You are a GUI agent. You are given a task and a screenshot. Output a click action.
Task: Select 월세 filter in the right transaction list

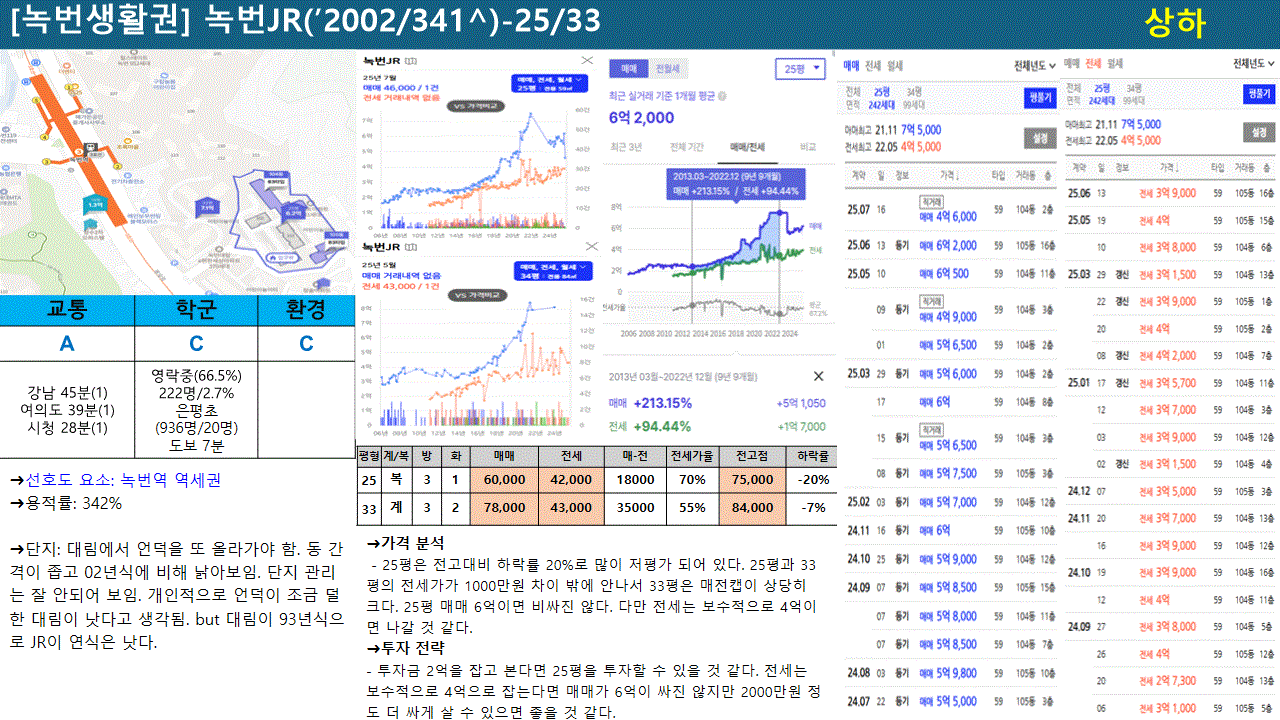(x=1113, y=64)
